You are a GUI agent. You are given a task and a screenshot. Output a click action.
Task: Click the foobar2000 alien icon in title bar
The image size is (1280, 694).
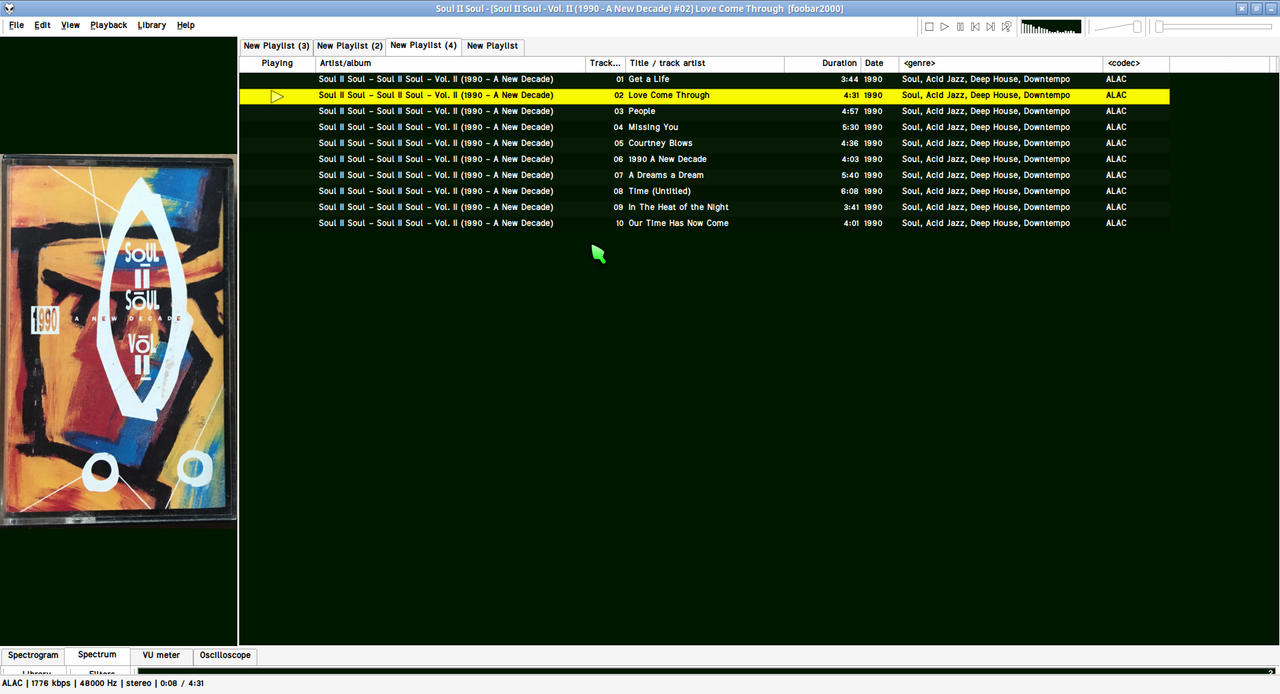(x=8, y=8)
